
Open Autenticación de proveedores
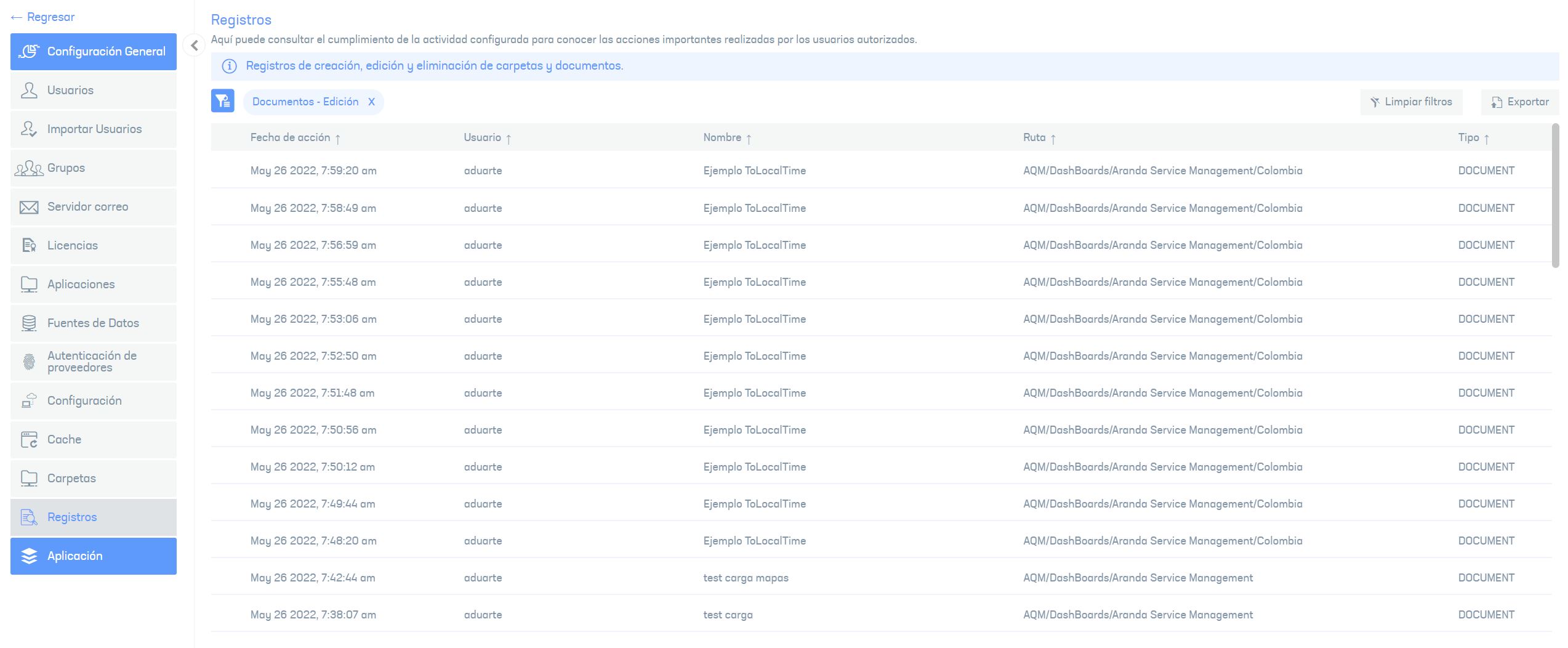point(94,362)
